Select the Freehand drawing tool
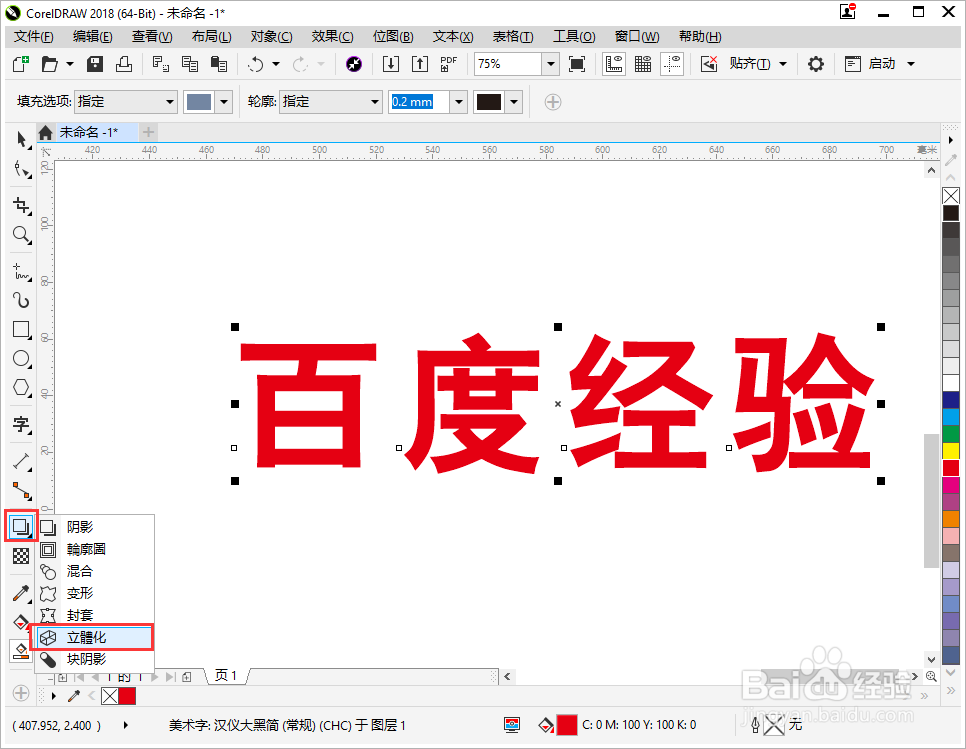 pos(21,270)
